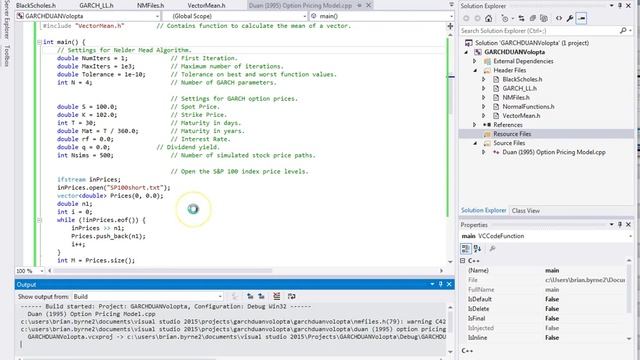Switch to the NMFiles.h tab
Screen dimensions: 640x360
point(150,5)
